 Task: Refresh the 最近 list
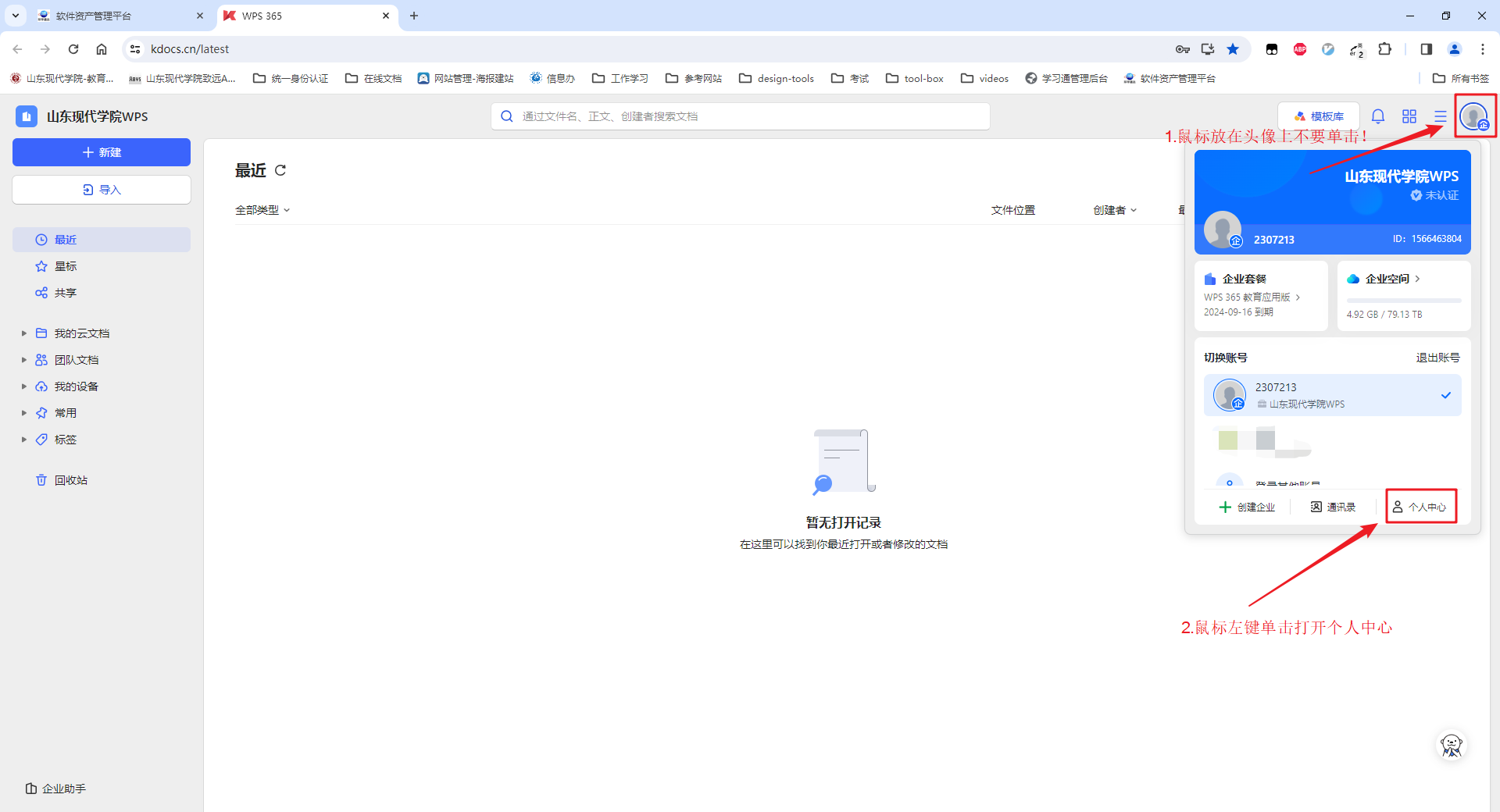coord(280,170)
